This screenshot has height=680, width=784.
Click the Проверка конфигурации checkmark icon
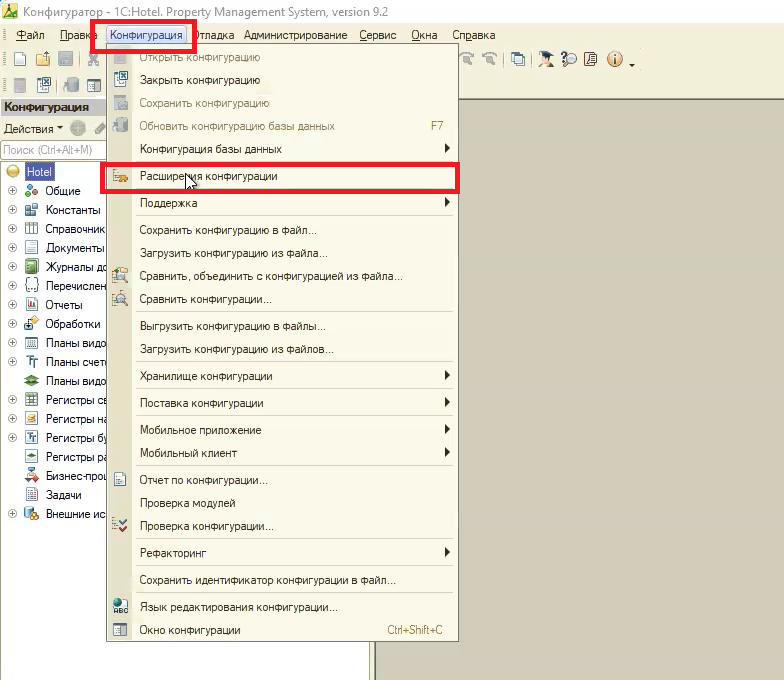[x=120, y=526]
